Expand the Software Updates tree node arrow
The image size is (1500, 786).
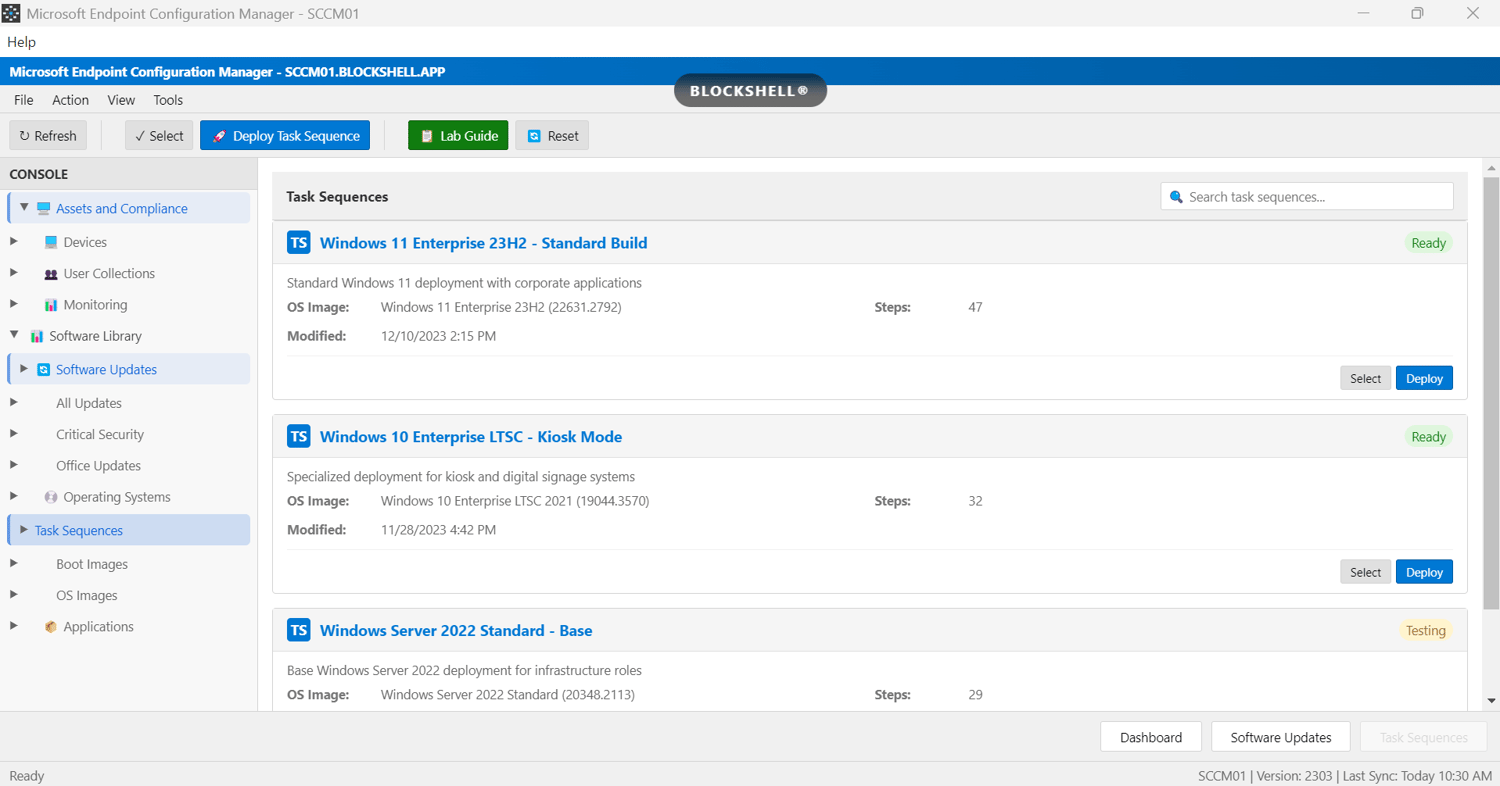coord(24,368)
